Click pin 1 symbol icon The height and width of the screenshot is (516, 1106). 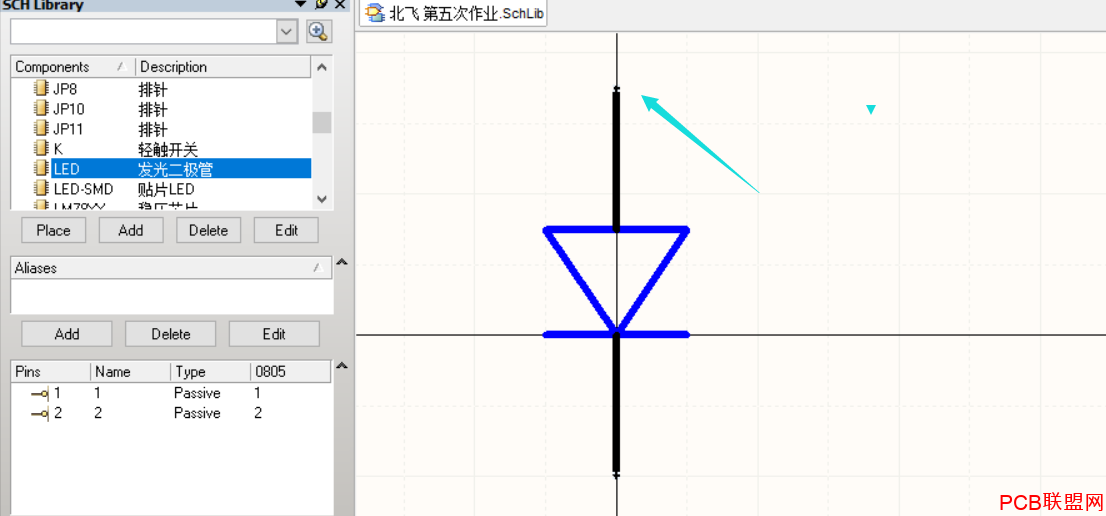(41, 393)
